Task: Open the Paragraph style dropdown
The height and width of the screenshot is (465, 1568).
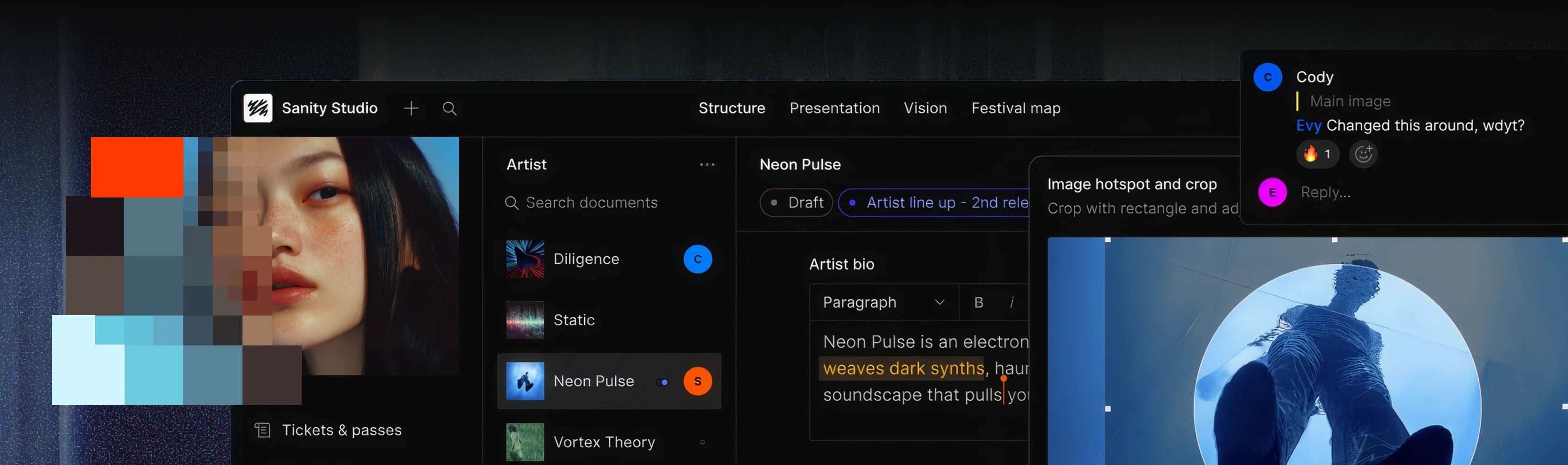Action: click(x=884, y=303)
